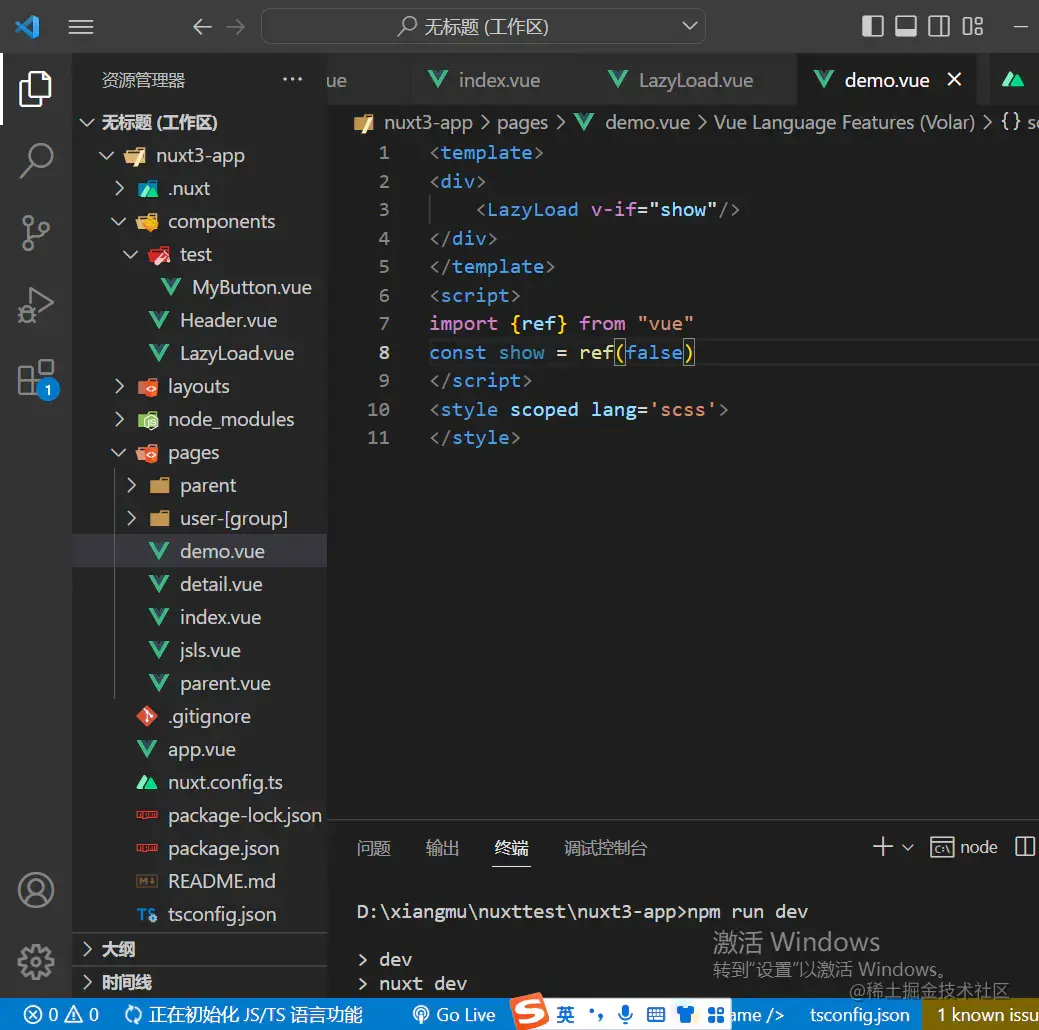Viewport: 1039px width, 1030px height.
Task: Open Extensions view with badge
Action: click(x=36, y=378)
